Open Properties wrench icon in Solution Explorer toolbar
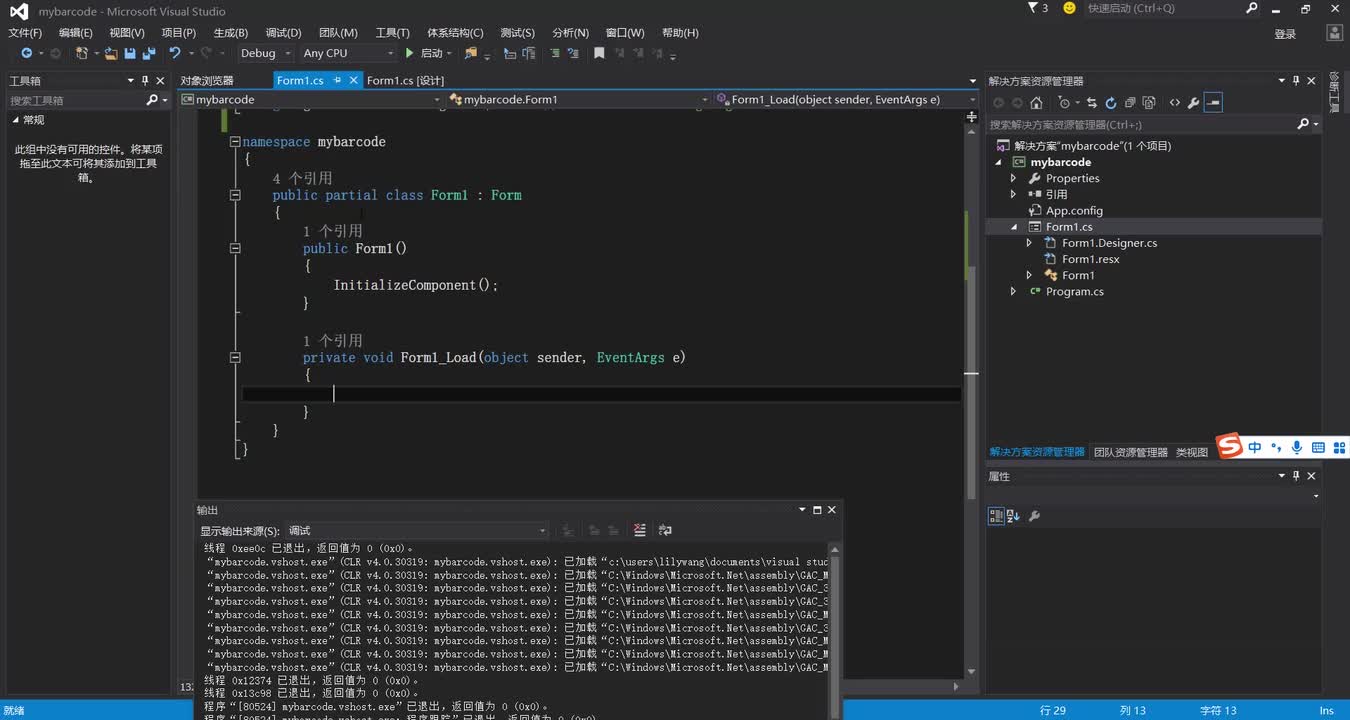Screen dimensions: 1350x720 [x=1193, y=102]
